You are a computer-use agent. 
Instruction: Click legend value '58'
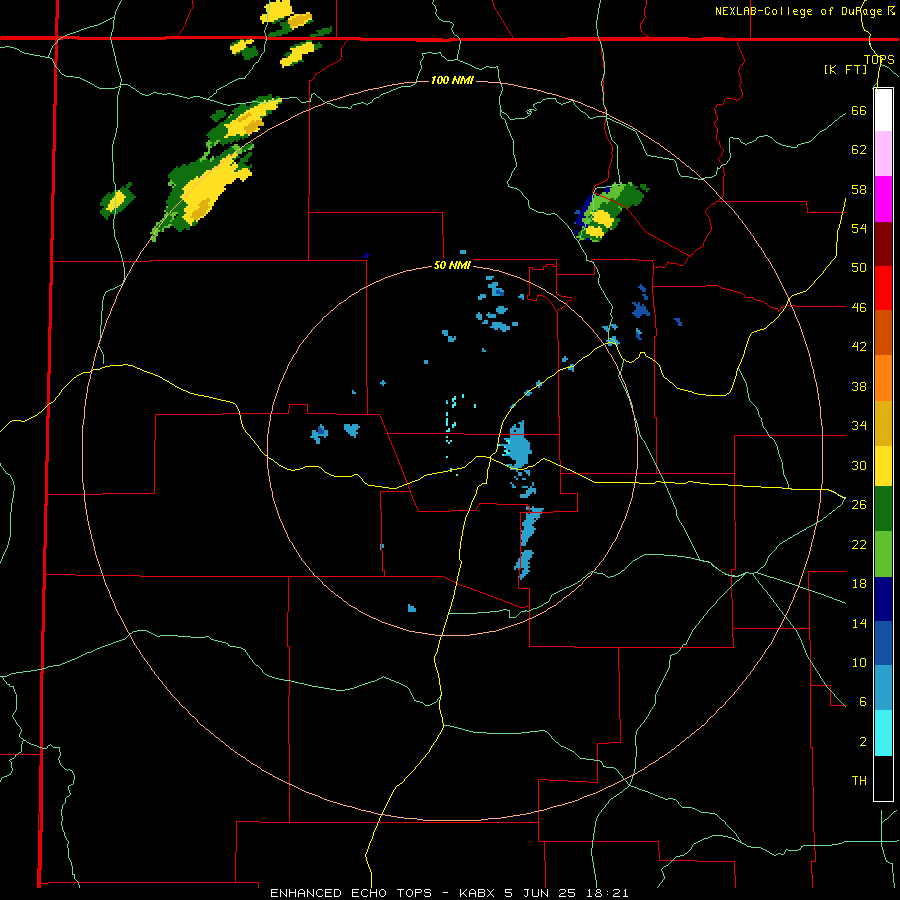tap(859, 189)
